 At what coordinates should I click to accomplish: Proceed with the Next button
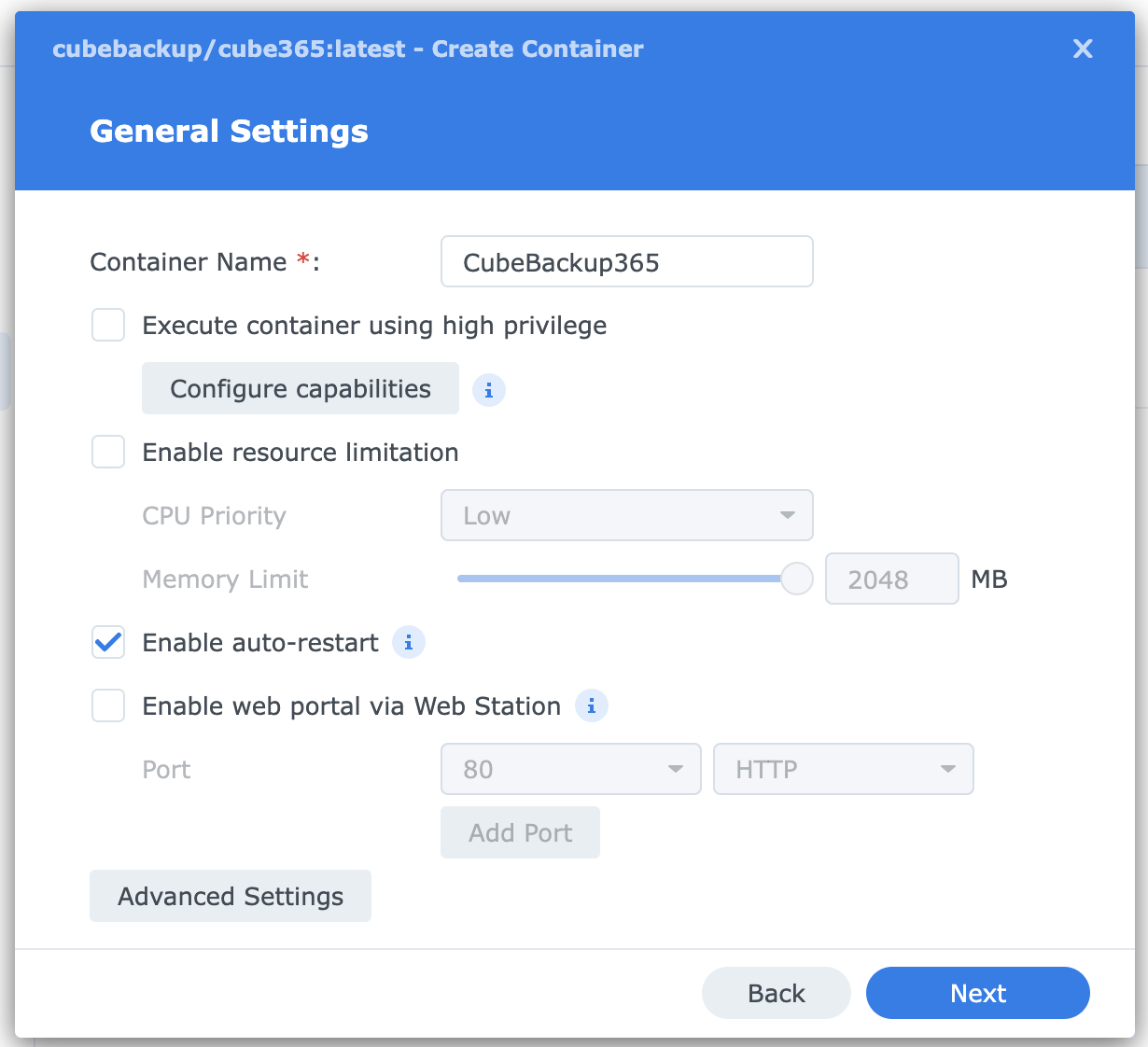pyautogui.click(x=978, y=993)
